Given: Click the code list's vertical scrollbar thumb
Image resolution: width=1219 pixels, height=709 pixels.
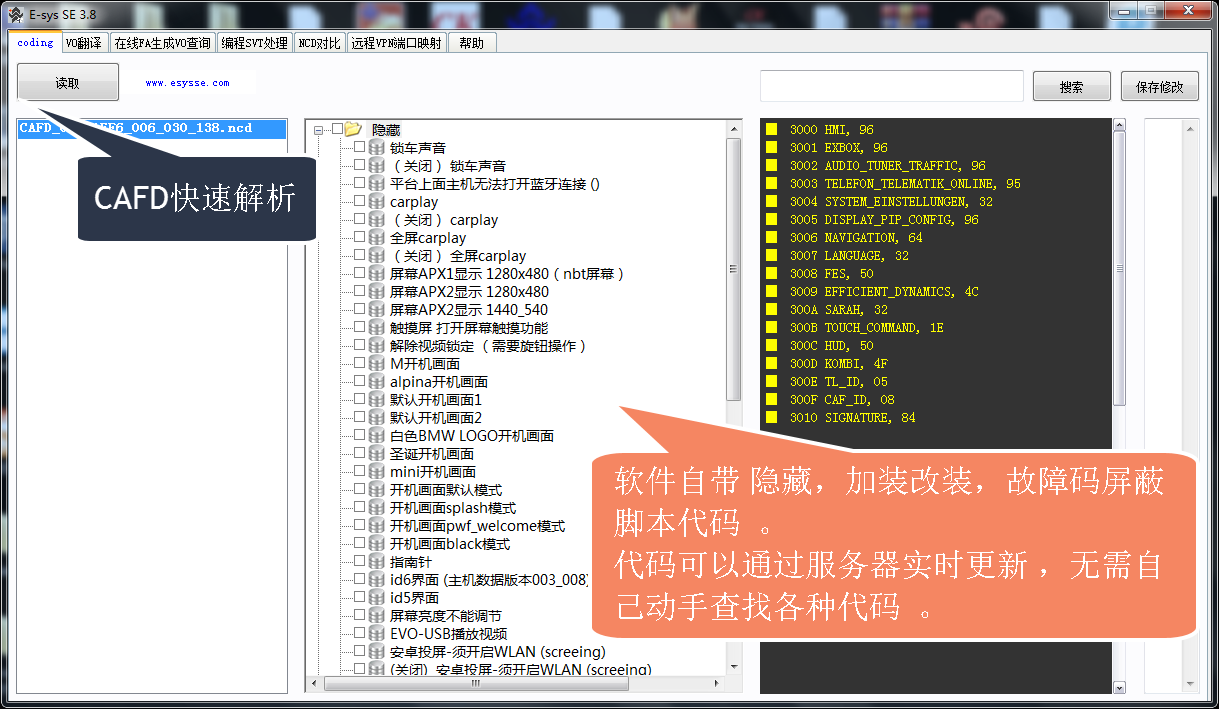Looking at the screenshot, I should point(1119,268).
